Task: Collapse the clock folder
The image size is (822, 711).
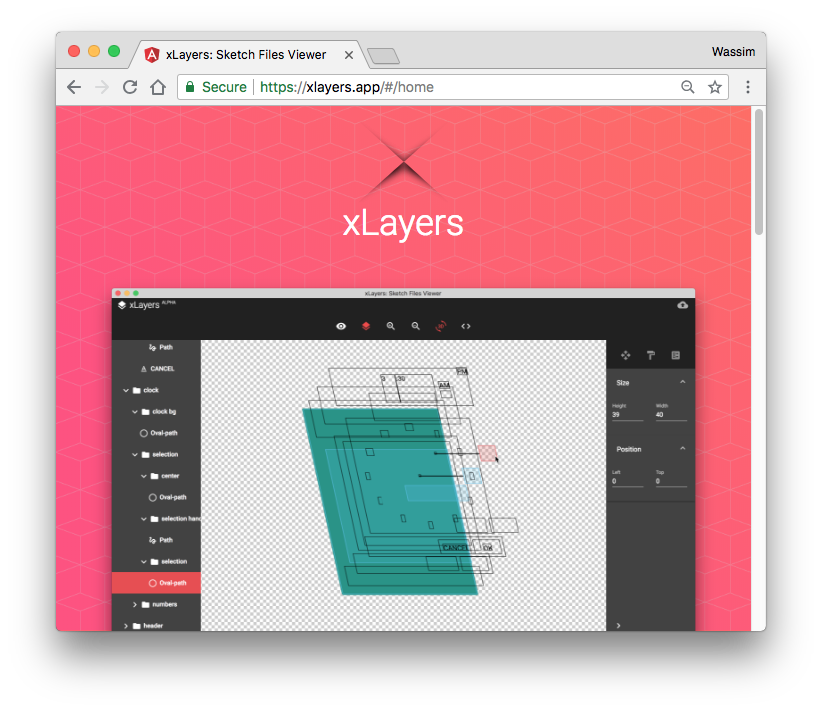Action: coord(126,391)
